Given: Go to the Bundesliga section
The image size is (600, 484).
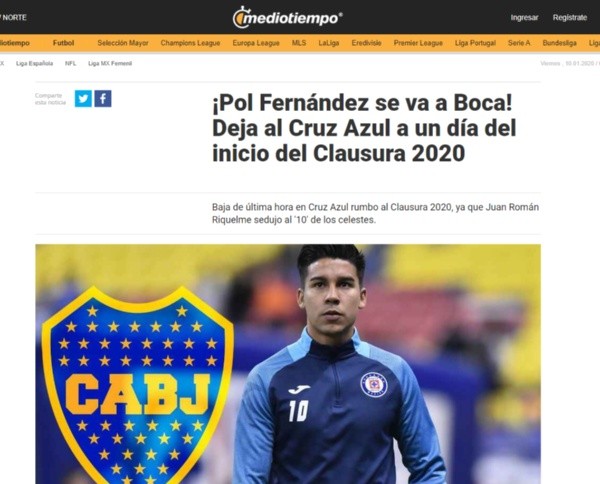Looking at the screenshot, I should 559,43.
